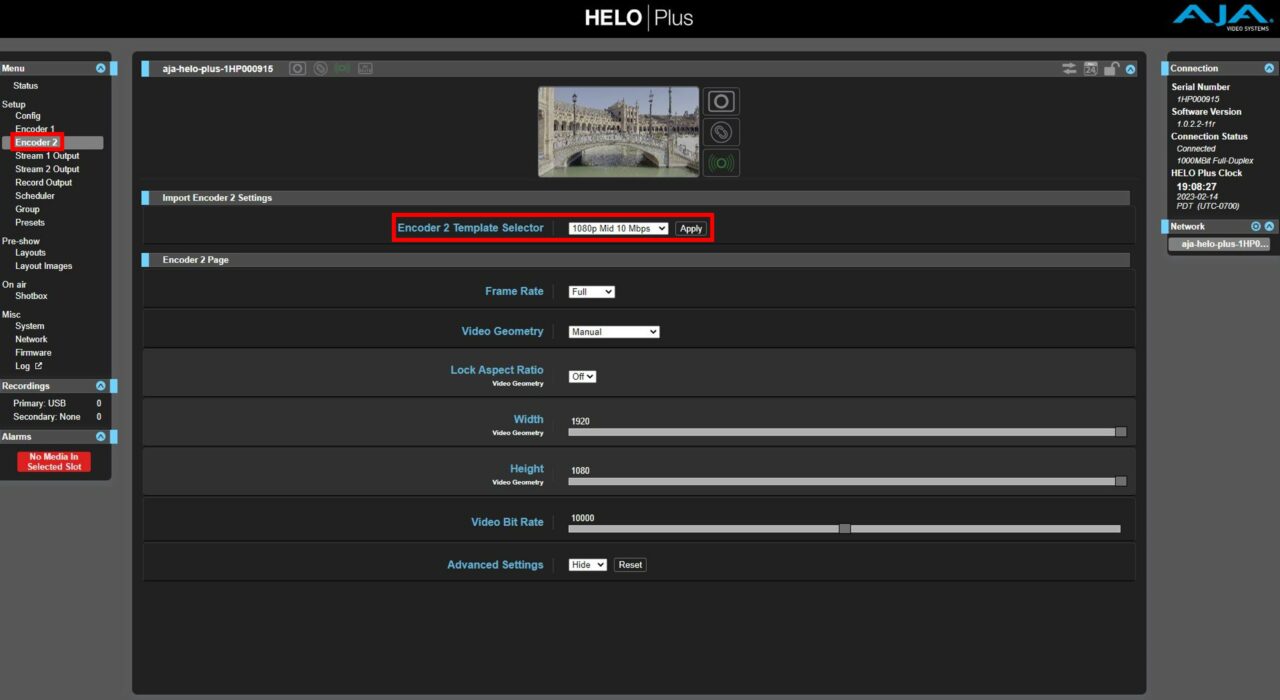Open the Lock Aspect Ratio Off dropdown
1280x700 pixels.
[582, 377]
